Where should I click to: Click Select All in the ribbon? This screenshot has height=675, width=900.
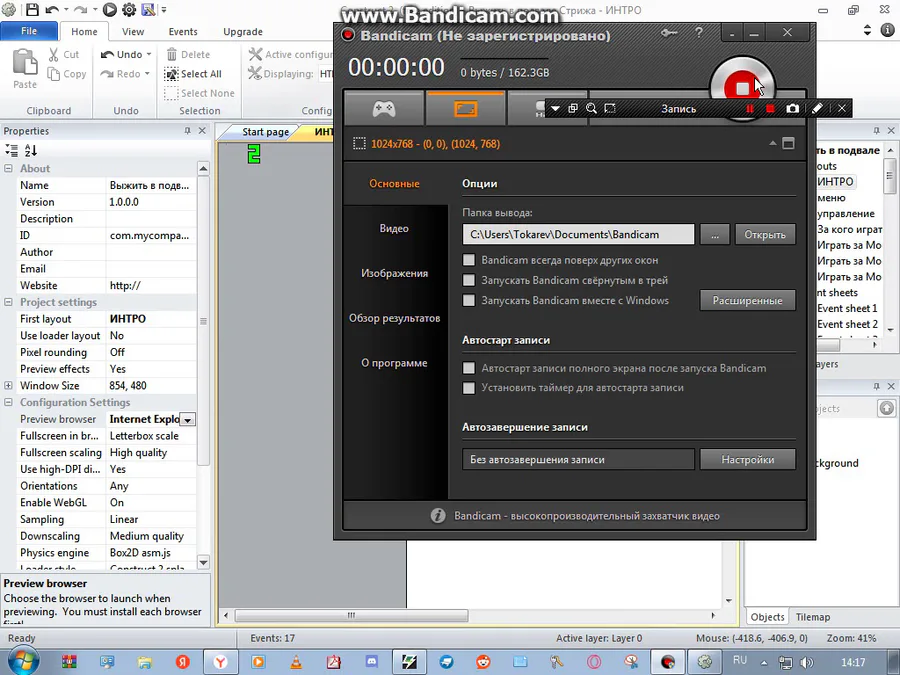pos(193,74)
